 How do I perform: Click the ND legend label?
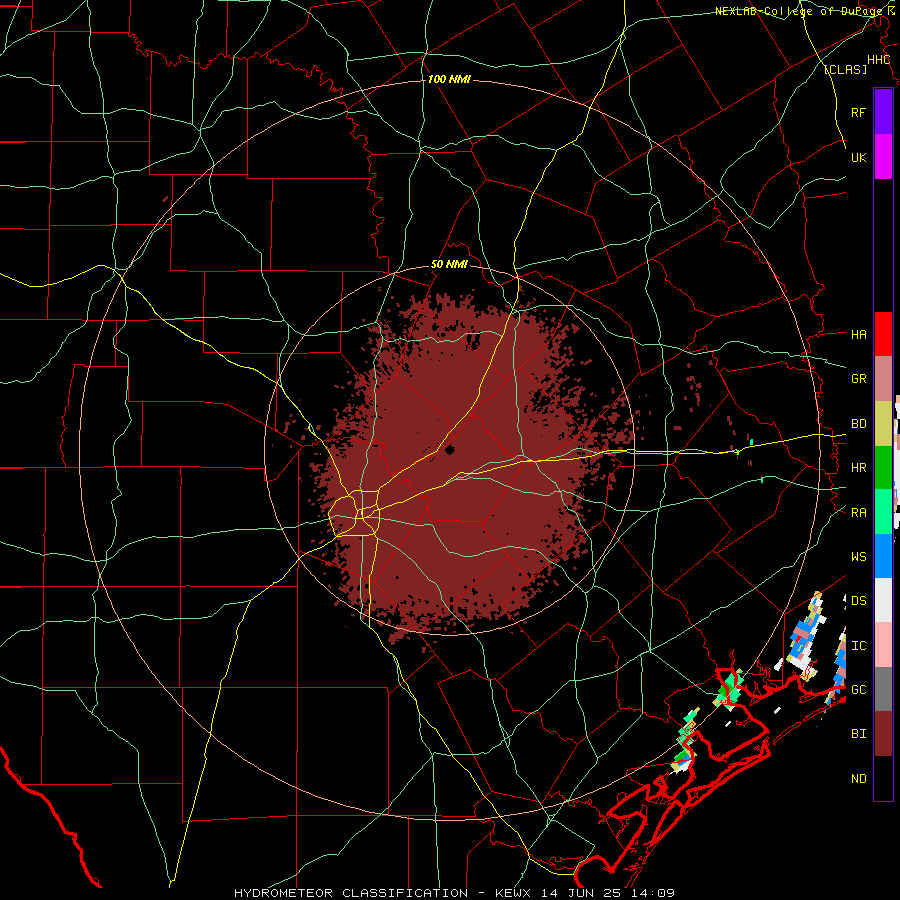(858, 778)
